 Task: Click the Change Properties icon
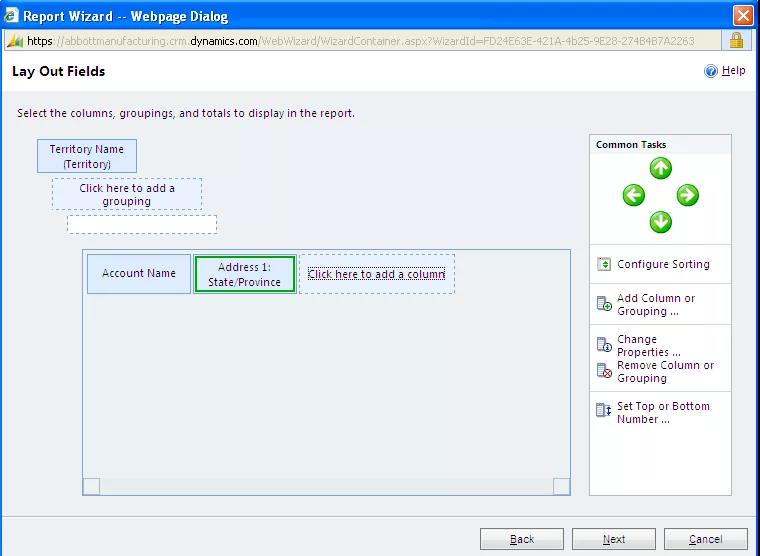coord(604,345)
